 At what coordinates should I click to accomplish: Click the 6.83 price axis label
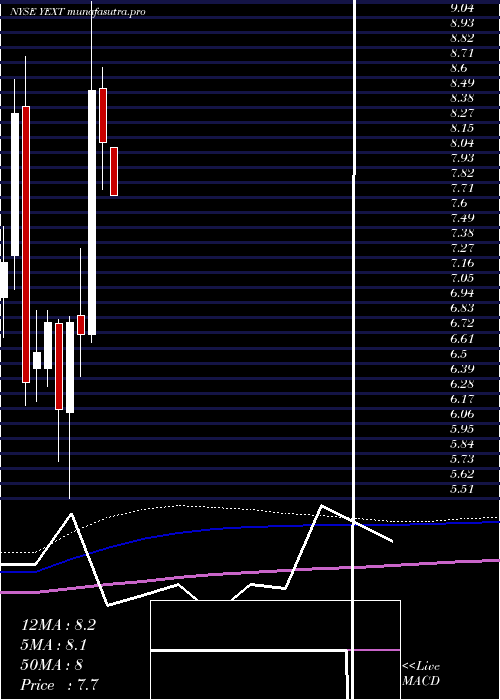462,308
